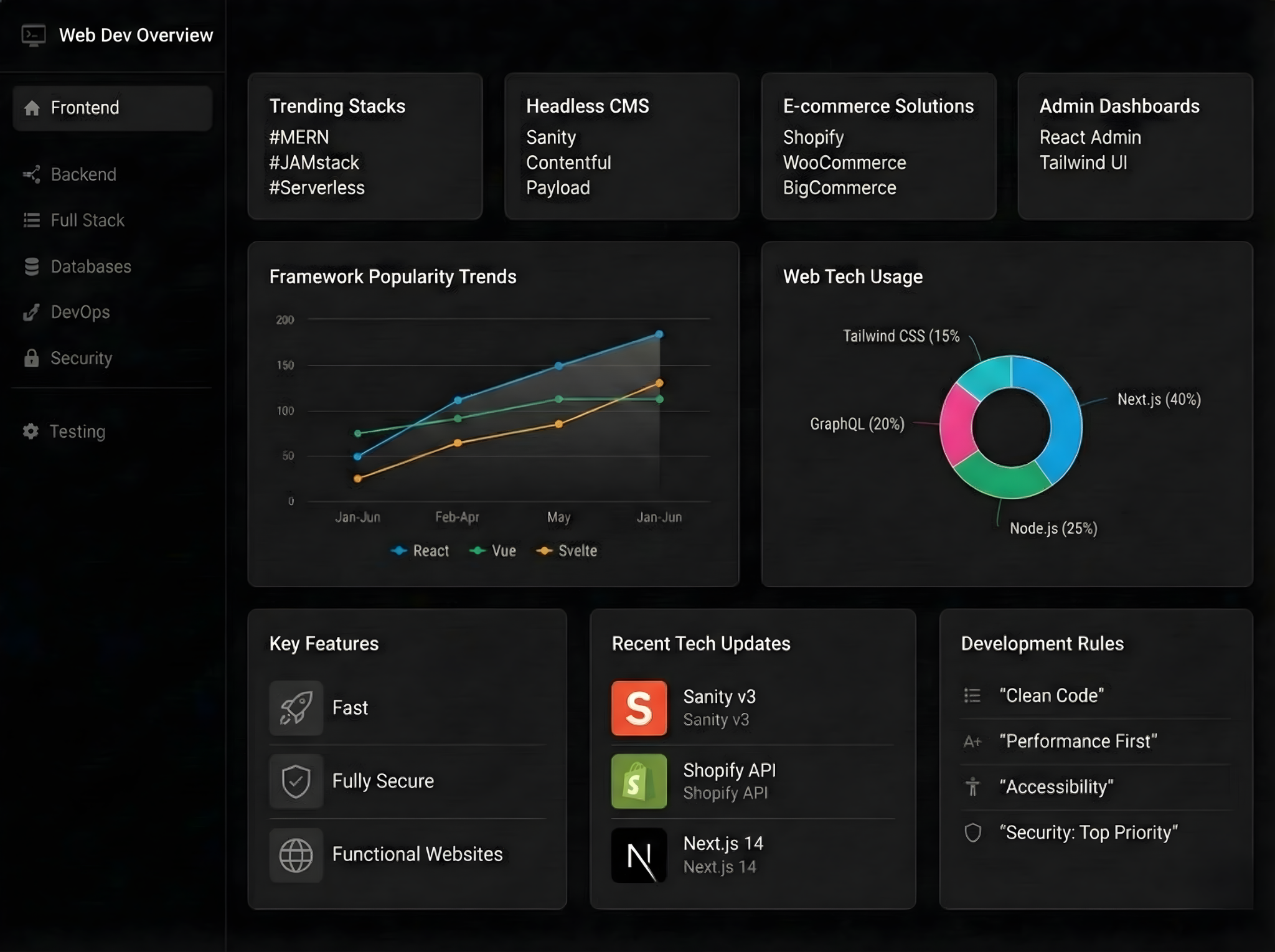Open the Backend sidebar section
The height and width of the screenshot is (952, 1275).
[x=83, y=174]
